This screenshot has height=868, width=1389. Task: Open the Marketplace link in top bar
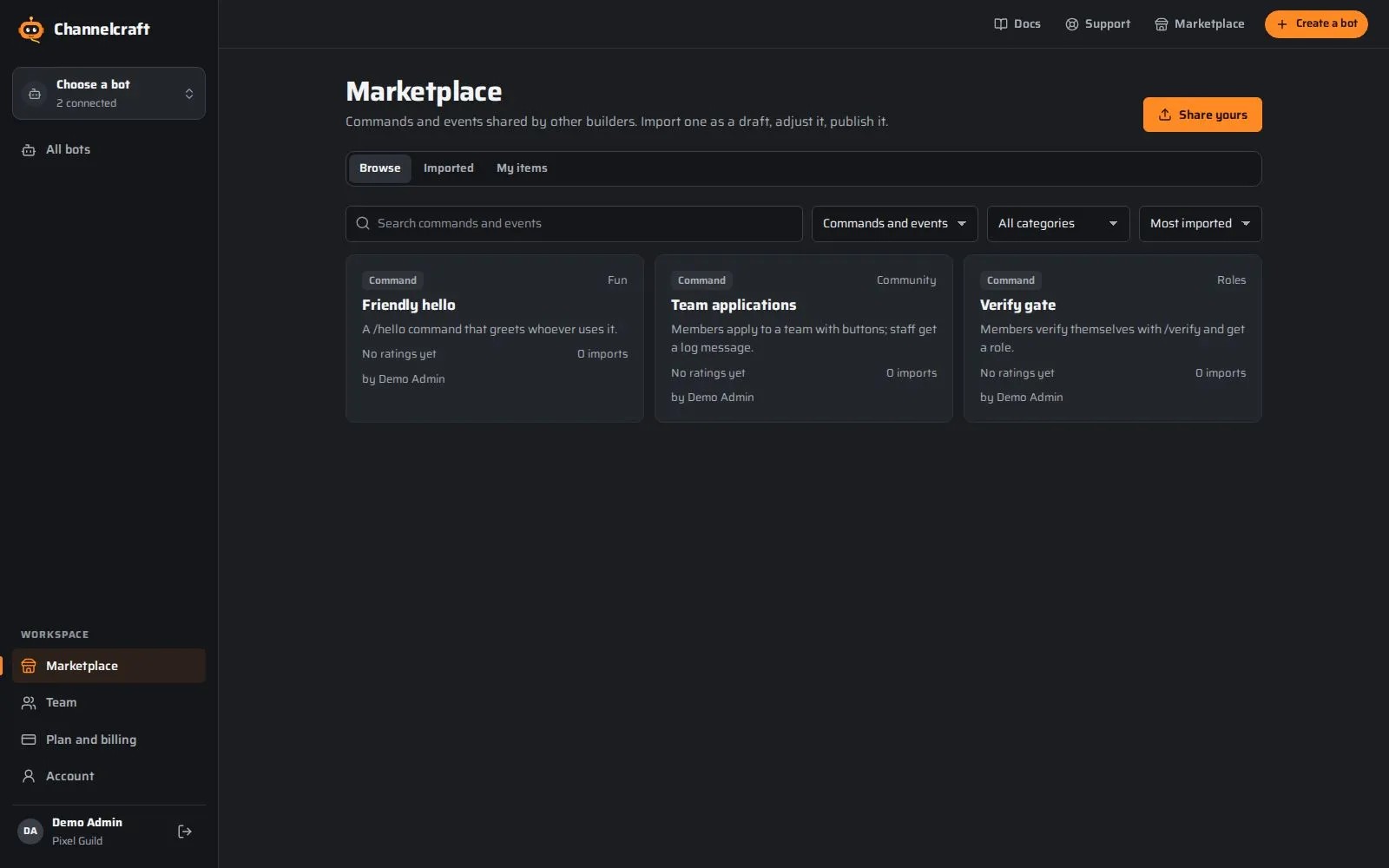[x=1199, y=24]
